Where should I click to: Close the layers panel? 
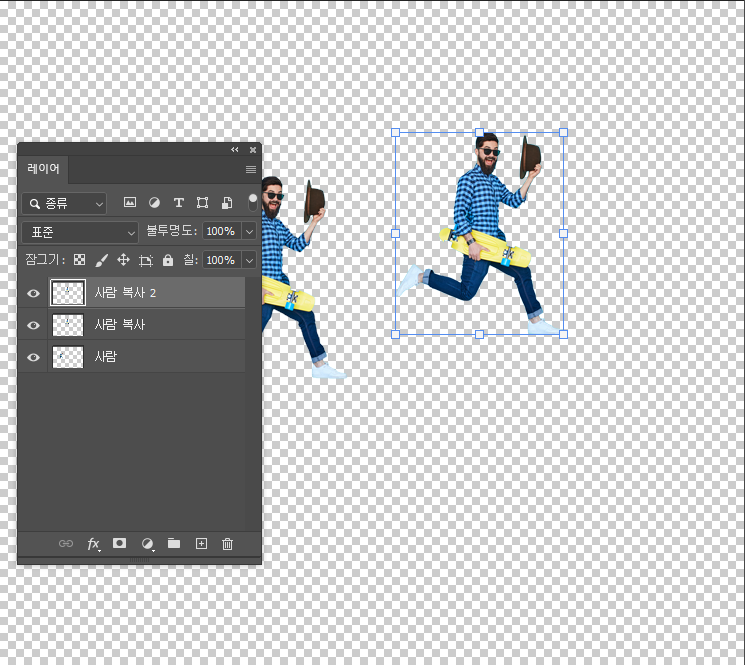253,150
